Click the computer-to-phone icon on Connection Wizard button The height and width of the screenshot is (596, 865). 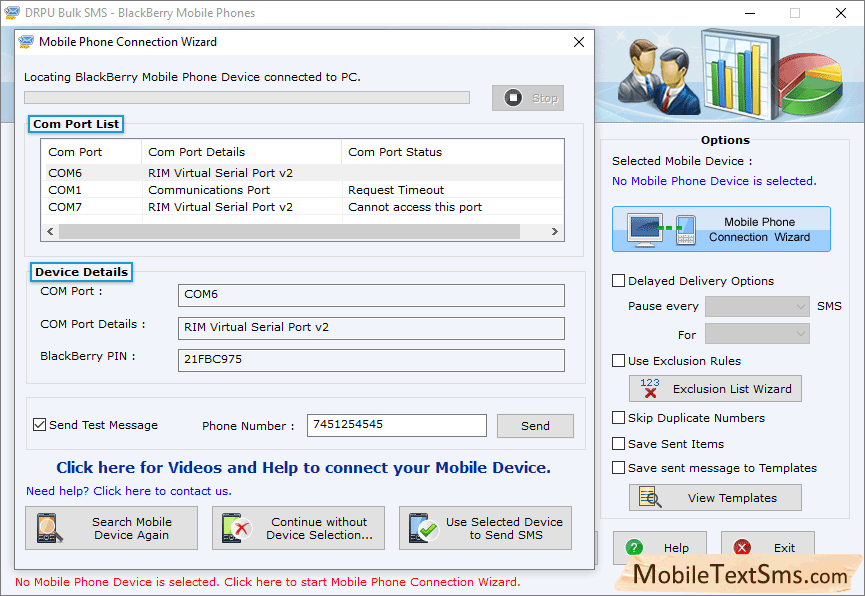click(661, 230)
